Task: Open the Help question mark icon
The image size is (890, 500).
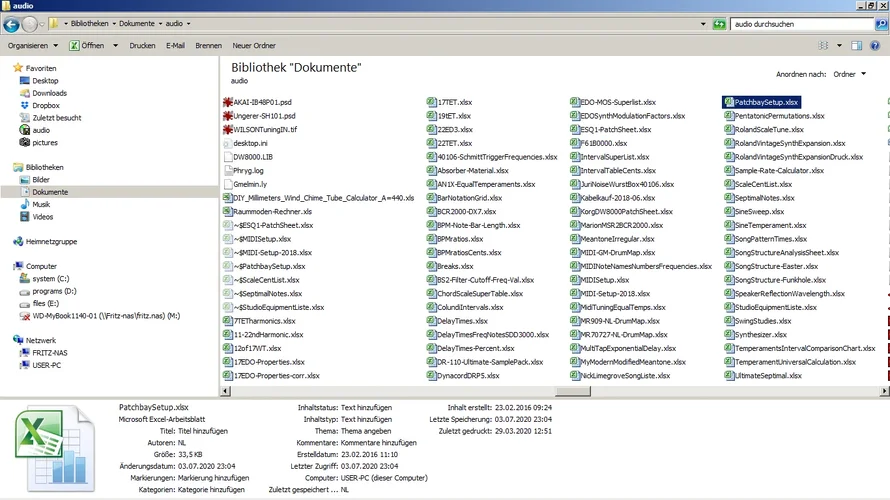Action: (875, 45)
